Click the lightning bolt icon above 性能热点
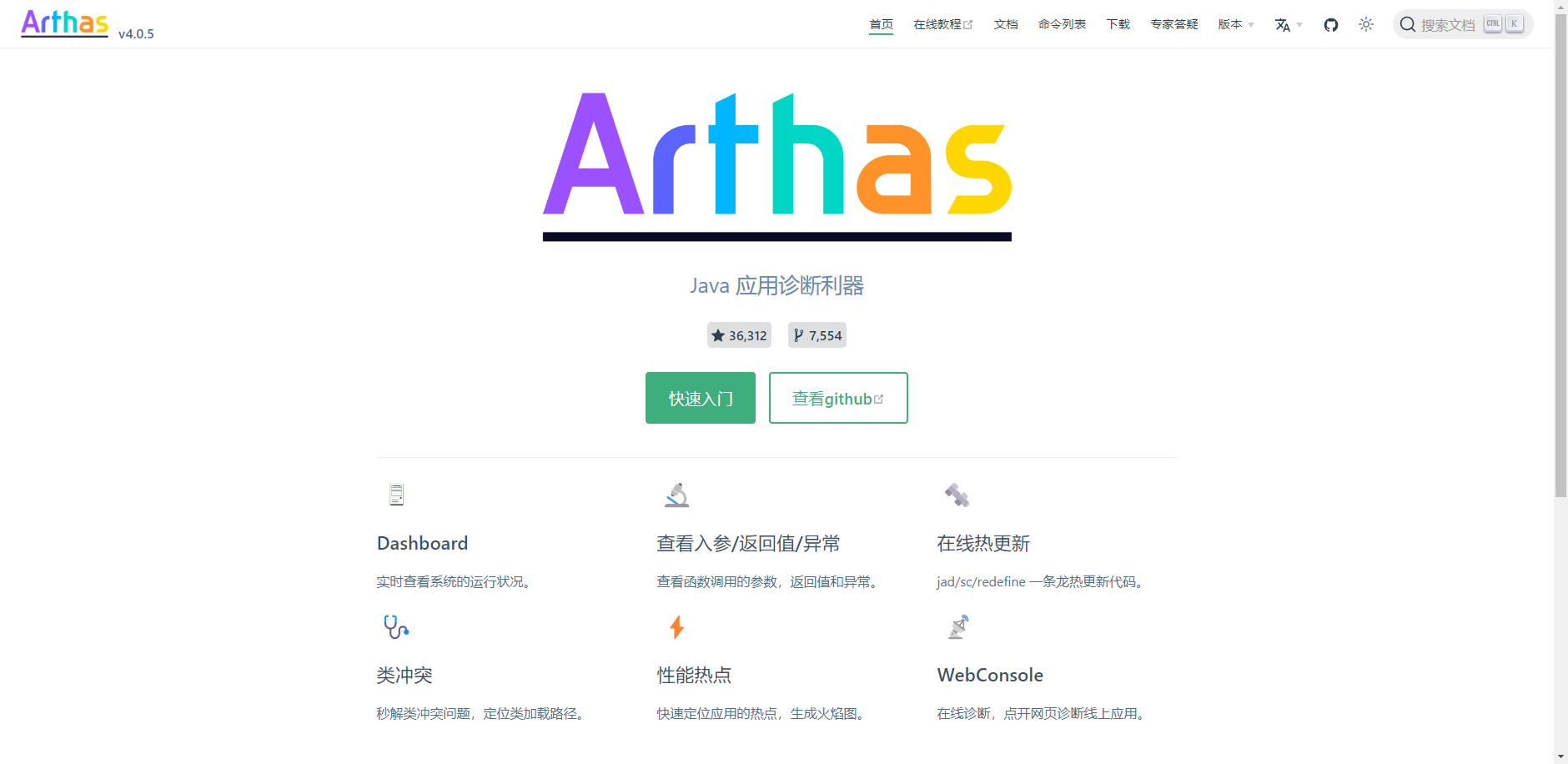Screen dimensions: 1568x764 click(677, 626)
